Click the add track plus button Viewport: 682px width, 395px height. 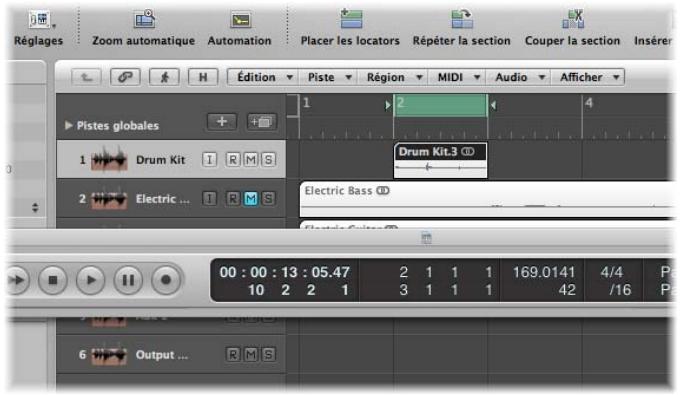point(222,121)
